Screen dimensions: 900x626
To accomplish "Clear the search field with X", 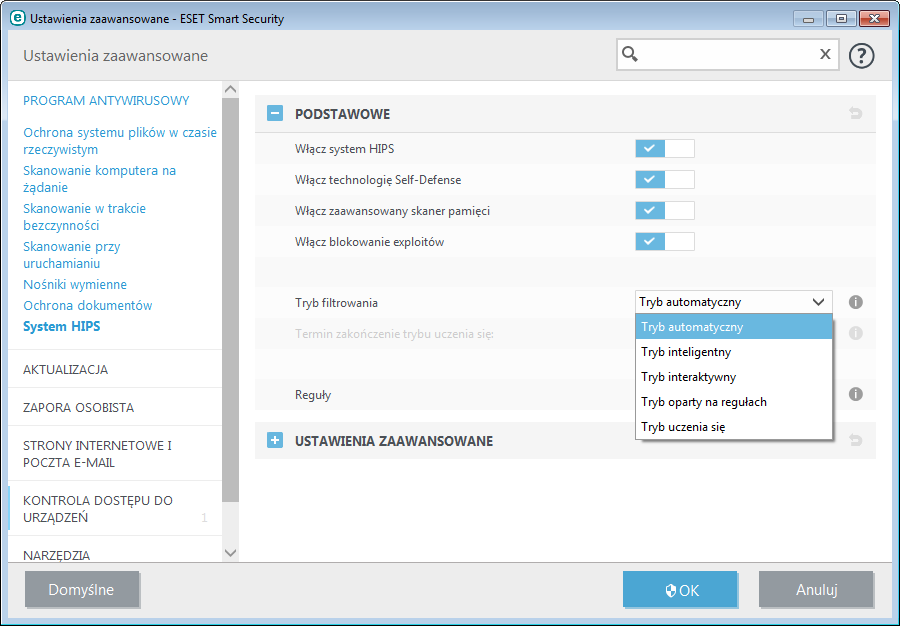I will pos(825,54).
